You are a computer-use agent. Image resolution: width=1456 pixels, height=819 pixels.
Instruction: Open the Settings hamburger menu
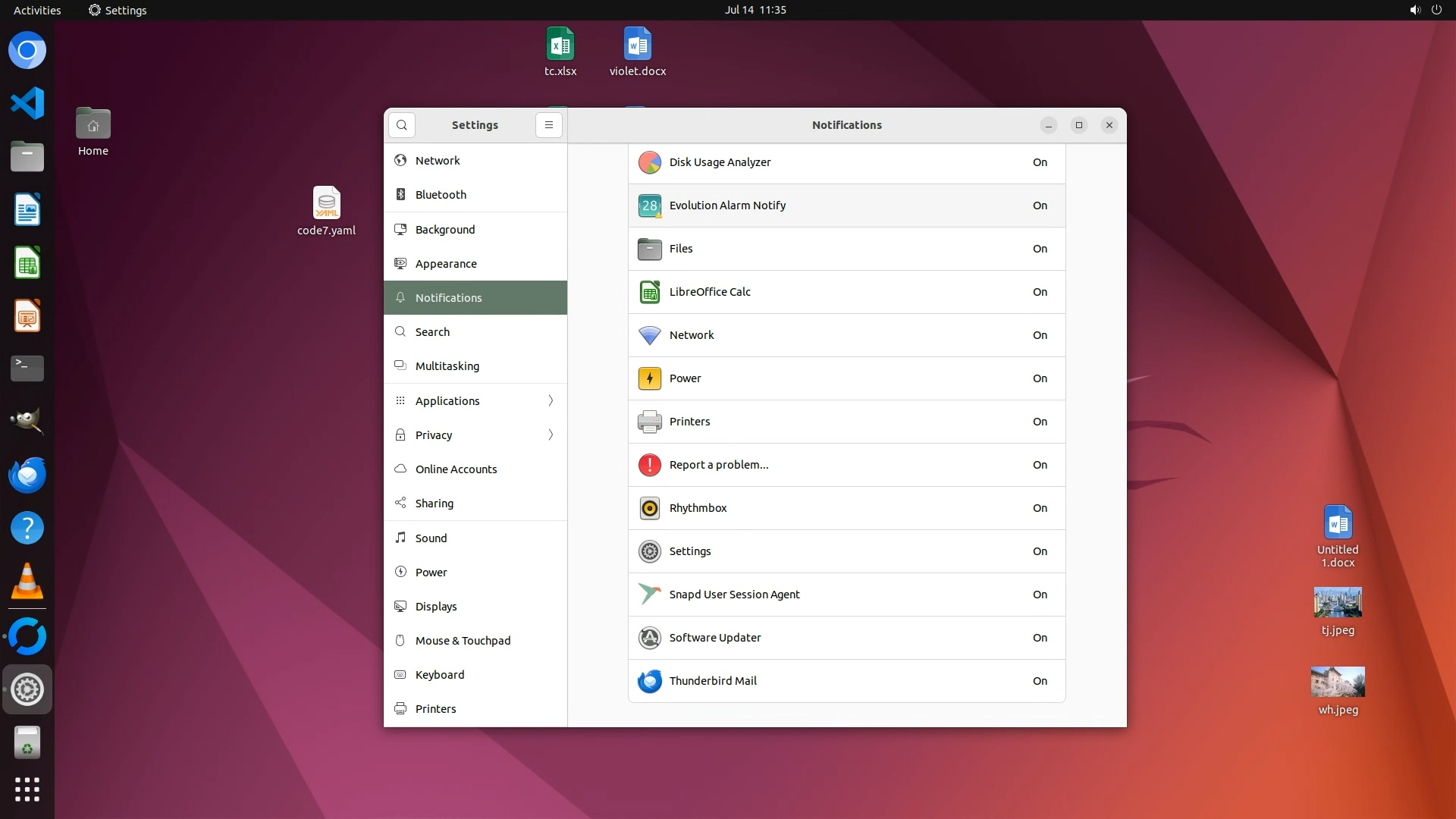(x=549, y=125)
